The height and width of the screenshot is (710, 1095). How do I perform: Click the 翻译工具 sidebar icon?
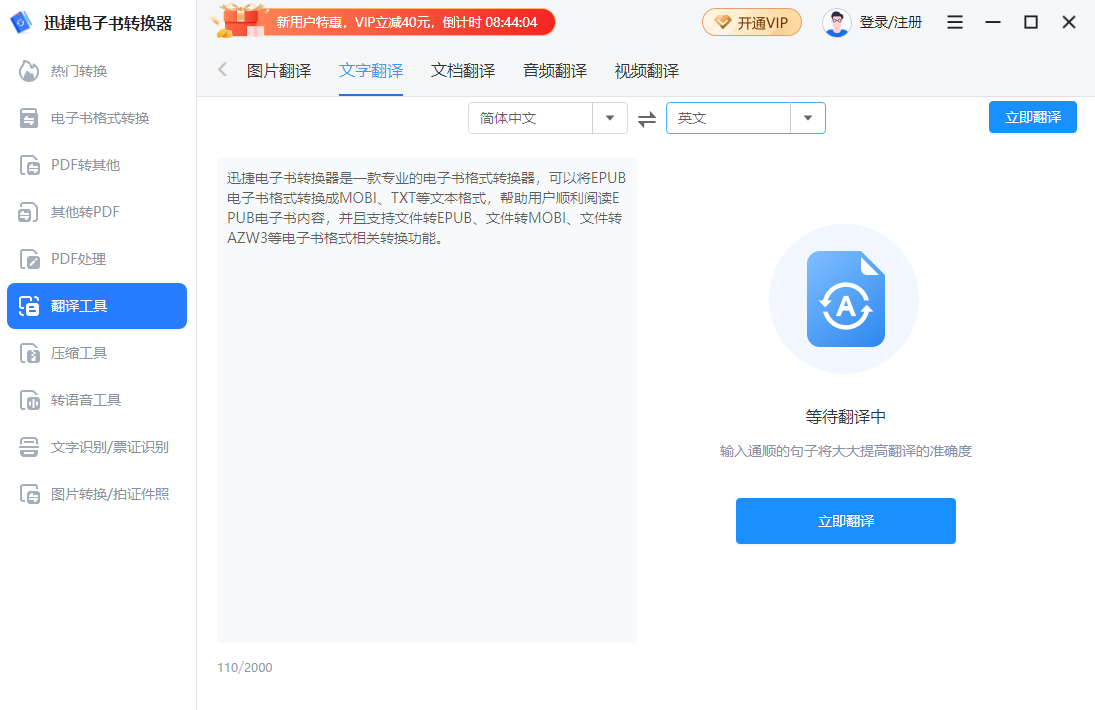[29, 306]
